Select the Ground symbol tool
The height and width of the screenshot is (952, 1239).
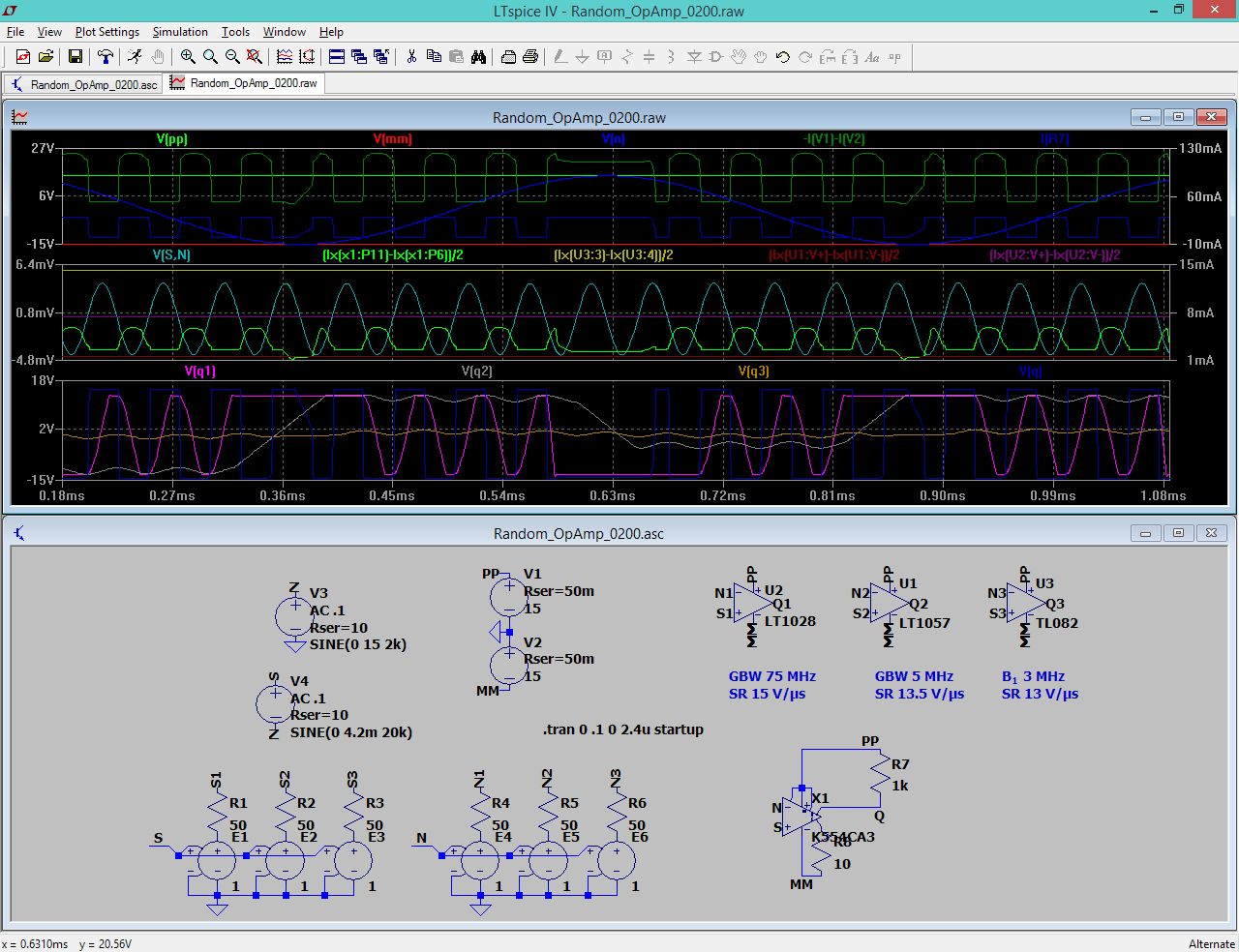[583, 57]
